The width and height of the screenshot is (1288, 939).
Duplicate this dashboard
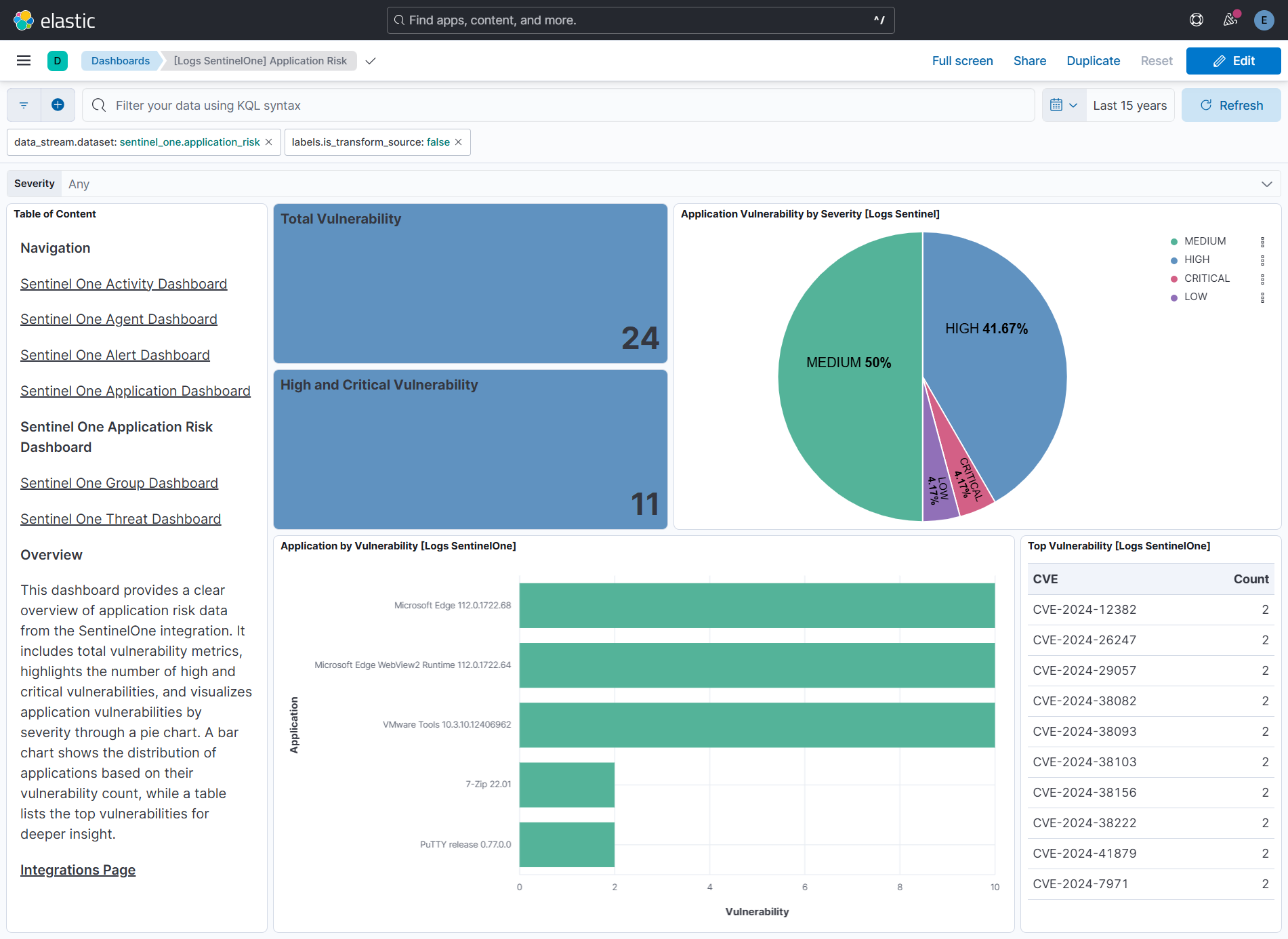pyautogui.click(x=1093, y=61)
